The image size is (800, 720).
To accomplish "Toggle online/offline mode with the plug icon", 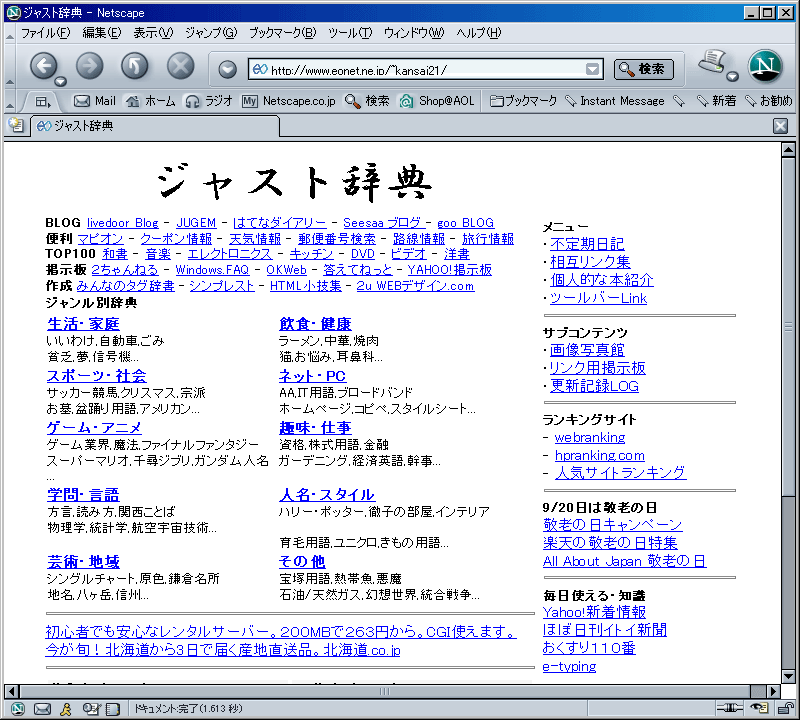I will [x=730, y=708].
